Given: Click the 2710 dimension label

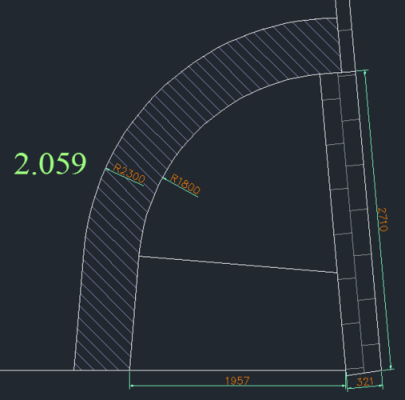Looking at the screenshot, I should pyautogui.click(x=382, y=219).
